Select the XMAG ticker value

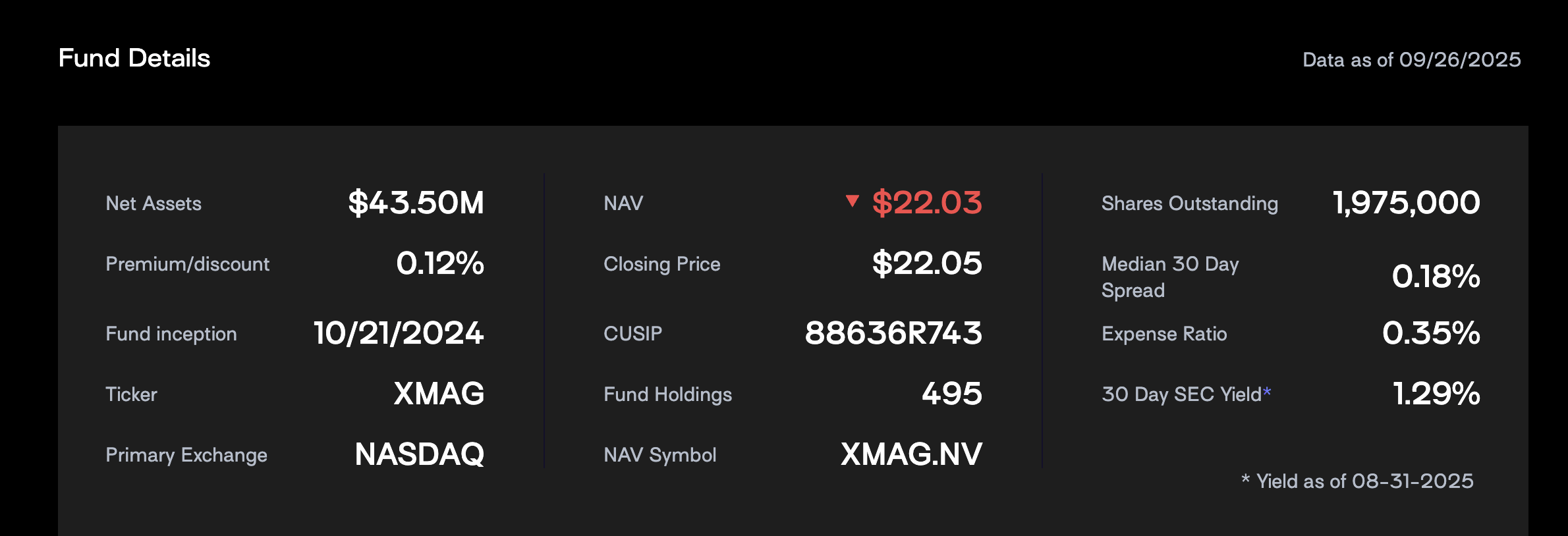click(x=439, y=394)
